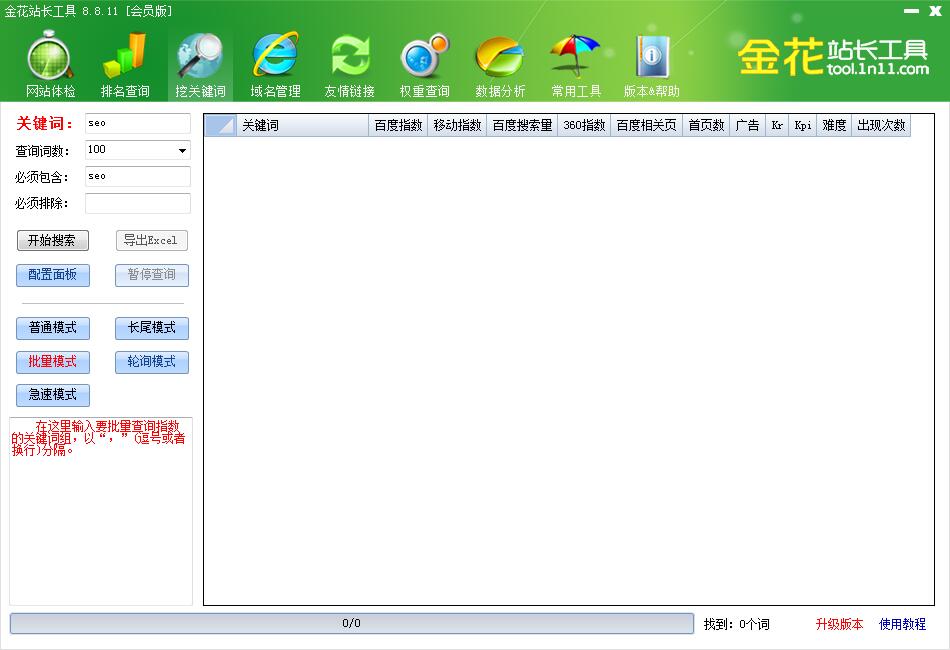
Task: Minimize the 金花站长工具 window
Action: 911,11
